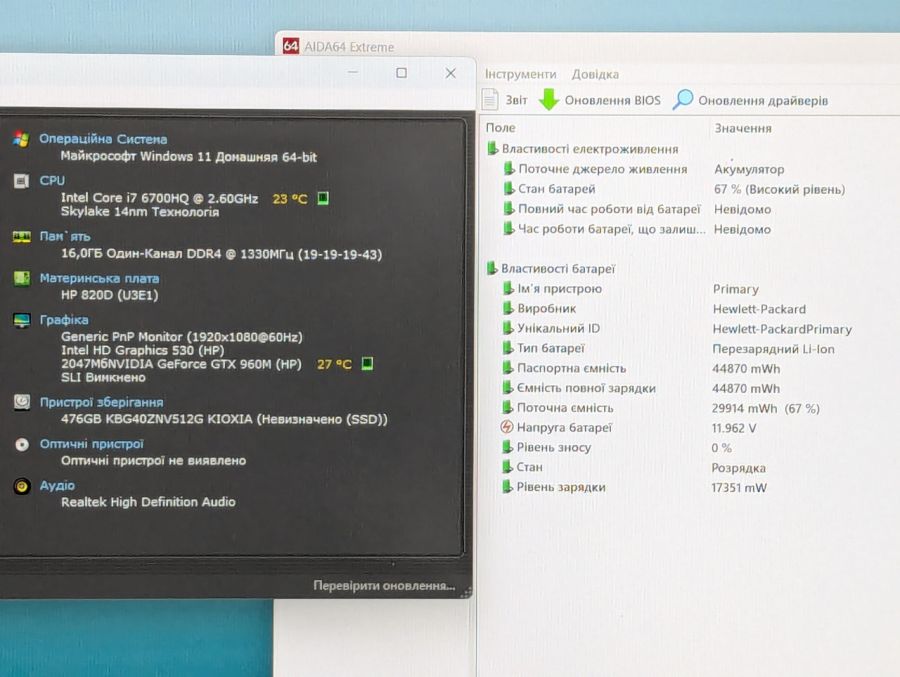Click icon beside Стан row

[507, 467]
